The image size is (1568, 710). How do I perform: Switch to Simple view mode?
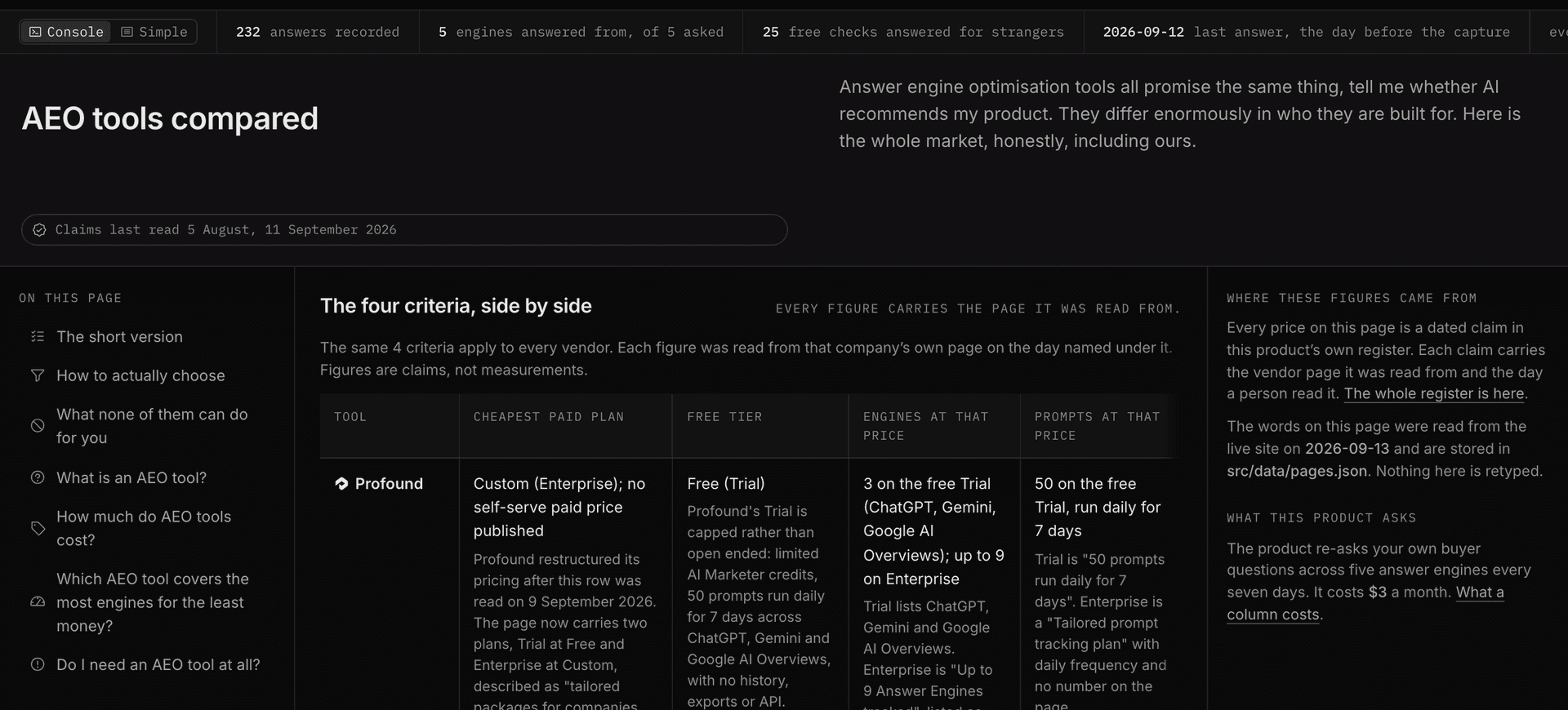click(x=154, y=32)
